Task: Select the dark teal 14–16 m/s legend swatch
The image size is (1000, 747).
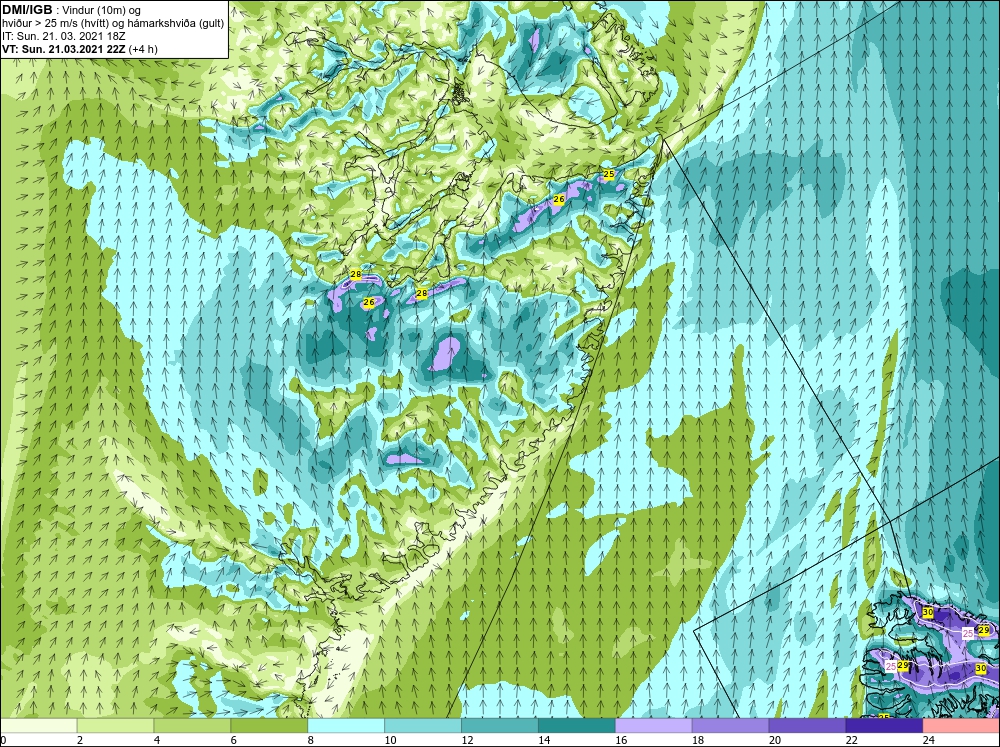Action: [x=577, y=726]
